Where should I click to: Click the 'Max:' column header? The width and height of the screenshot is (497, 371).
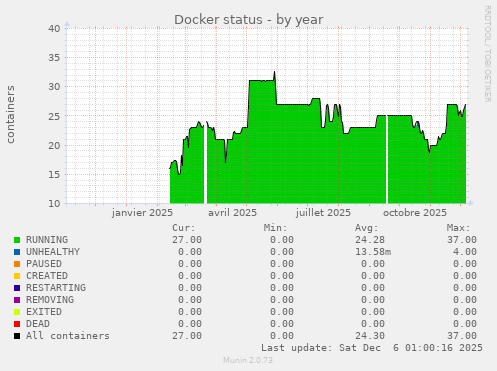pos(458,228)
